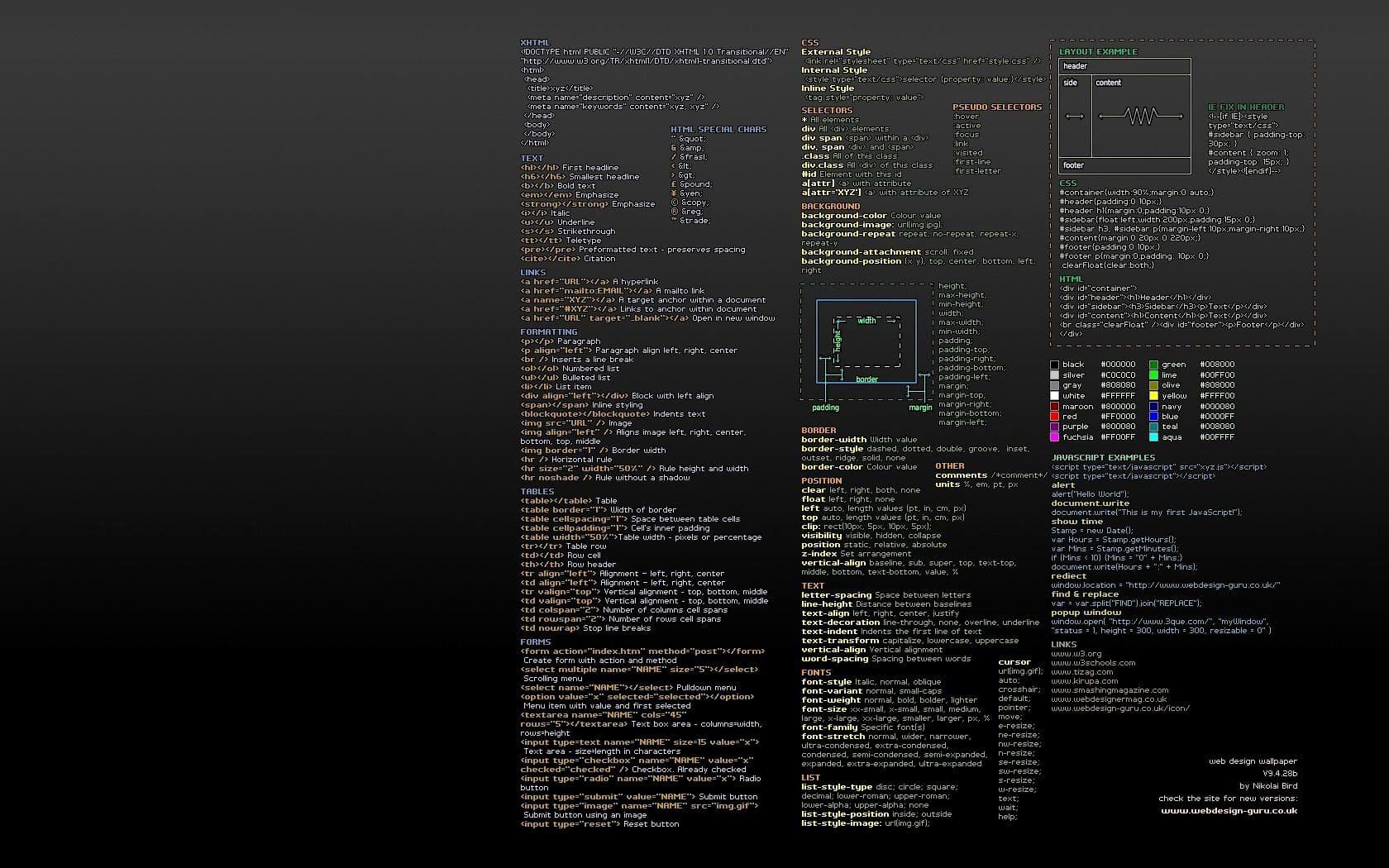Click the double arrow in side box

[1074, 117]
